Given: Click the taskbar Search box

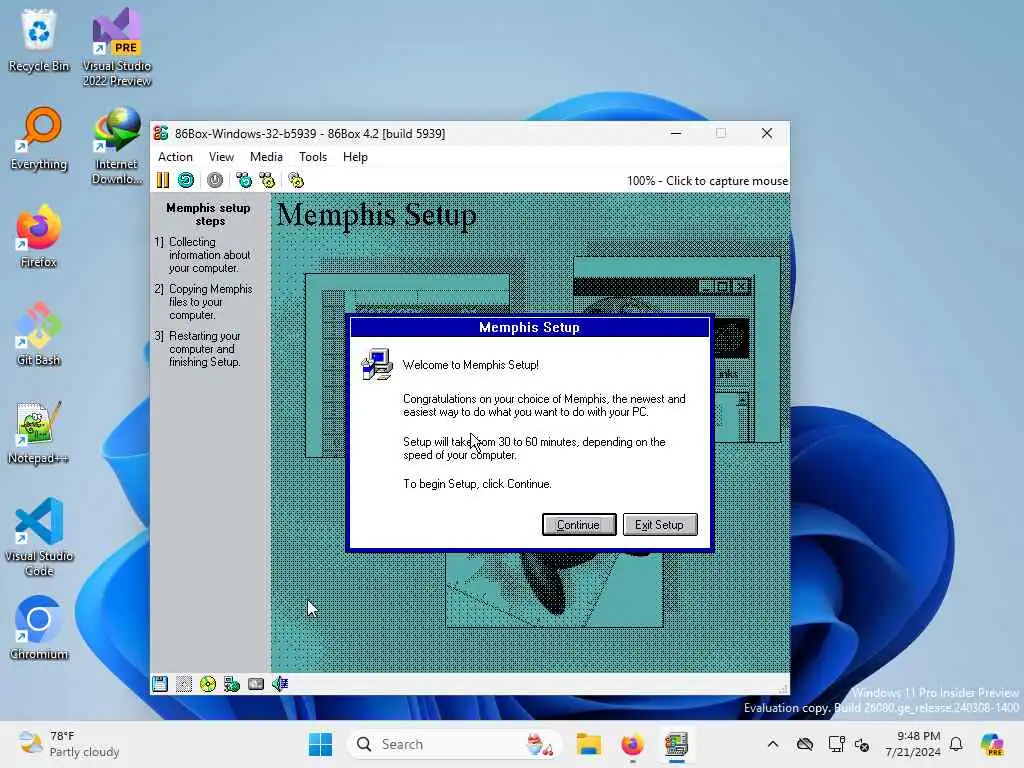Looking at the screenshot, I should click(455, 744).
